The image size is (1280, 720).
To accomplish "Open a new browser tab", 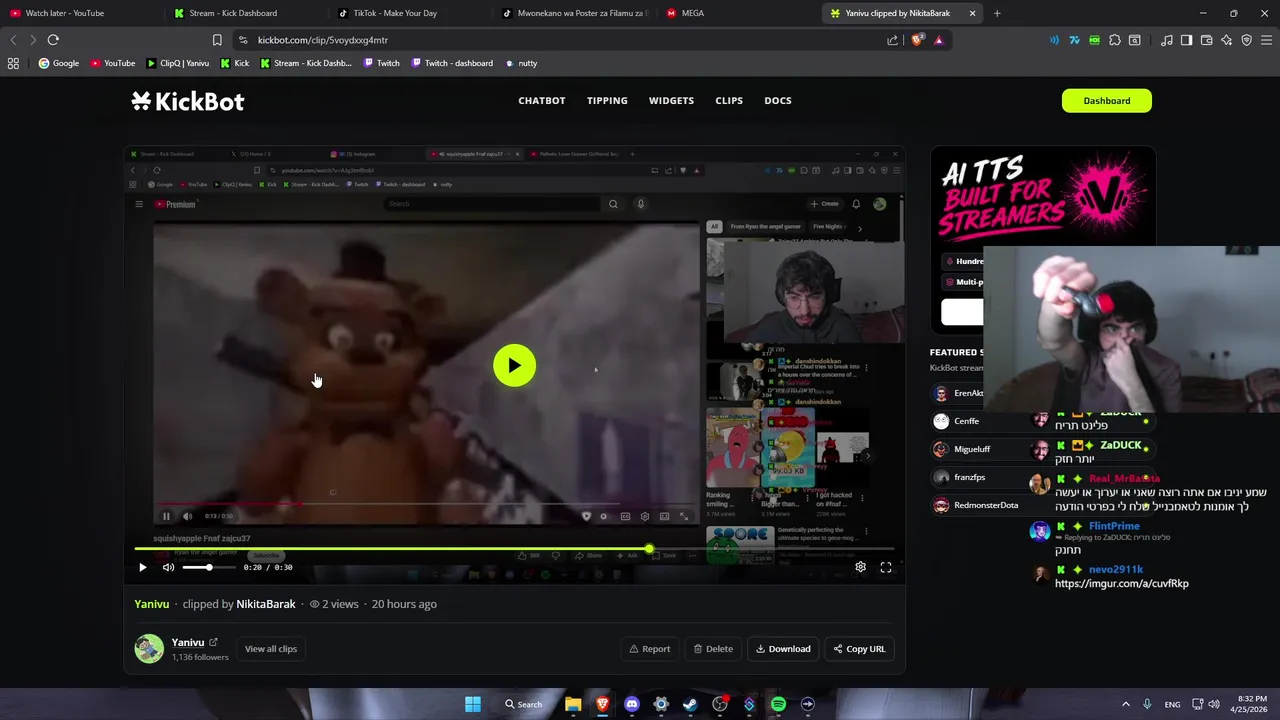I will [997, 13].
